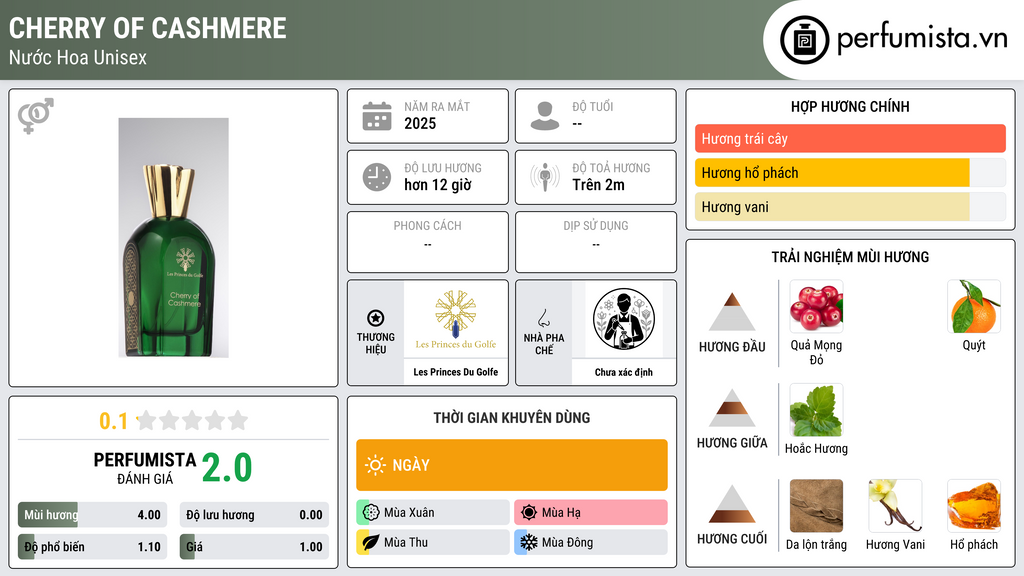This screenshot has height=576, width=1024.
Task: Click the Hương vani accord bar
Action: (850, 206)
